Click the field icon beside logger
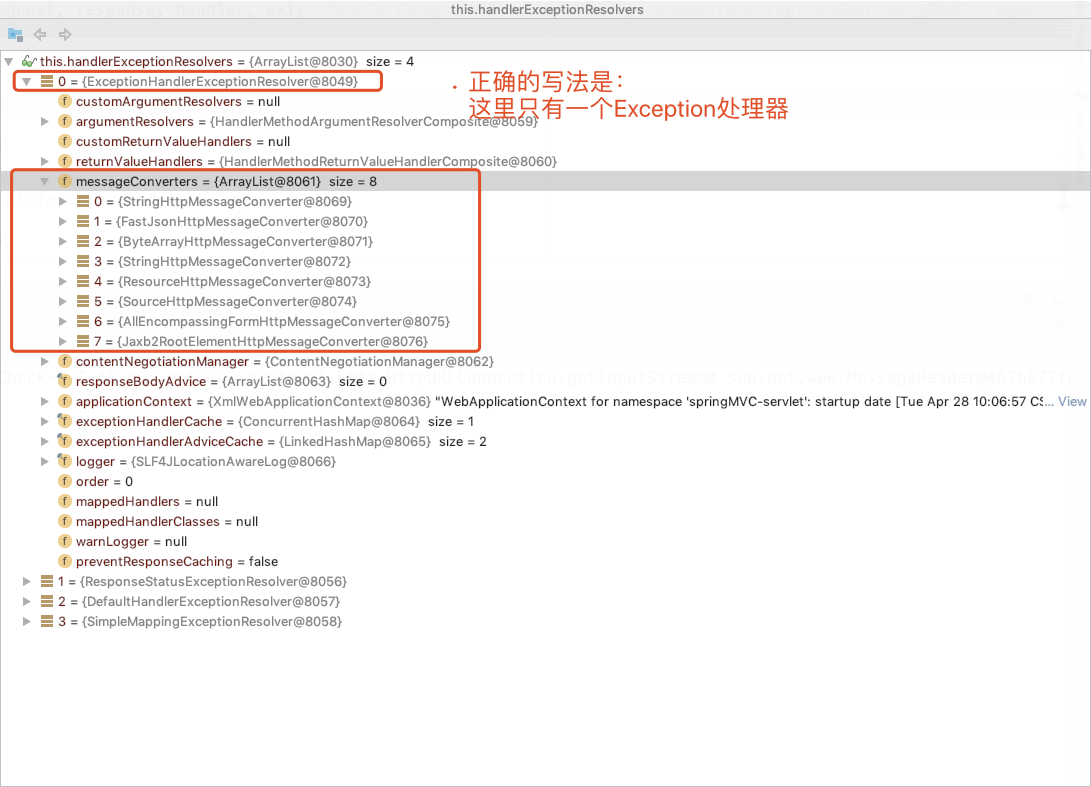Viewport: 1091px width, 787px height. click(64, 461)
